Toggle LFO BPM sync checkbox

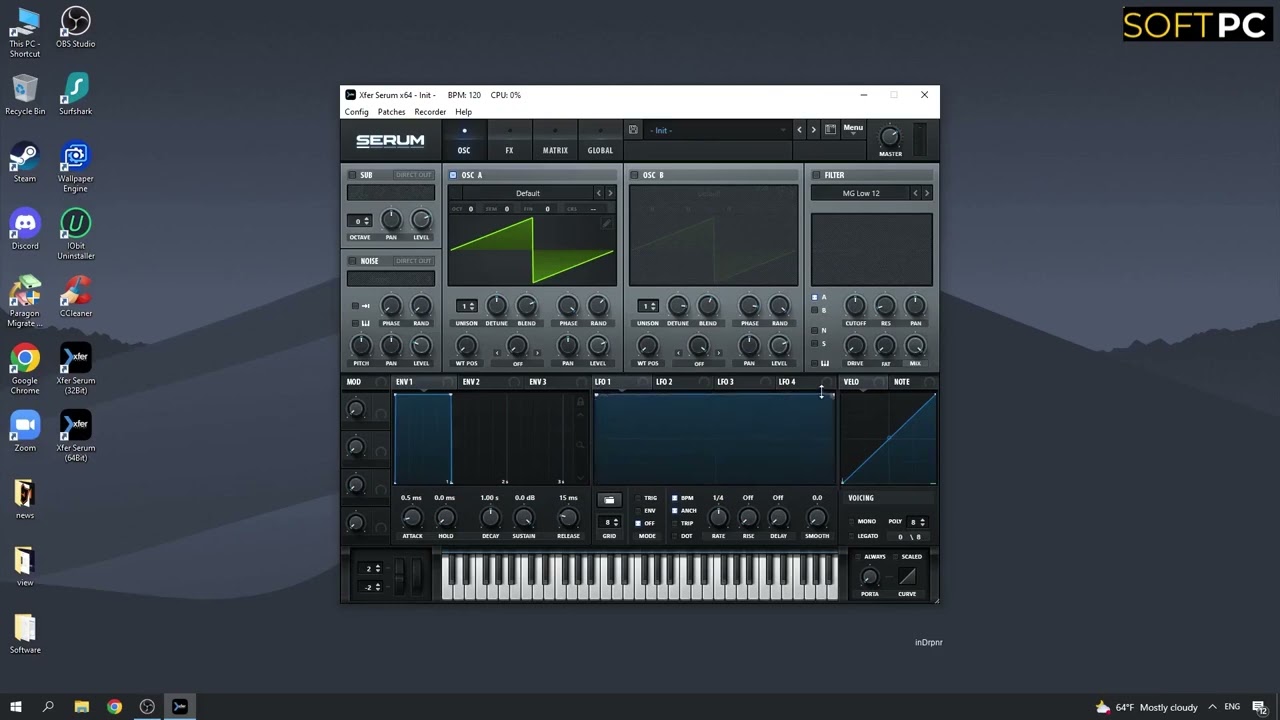[675, 498]
